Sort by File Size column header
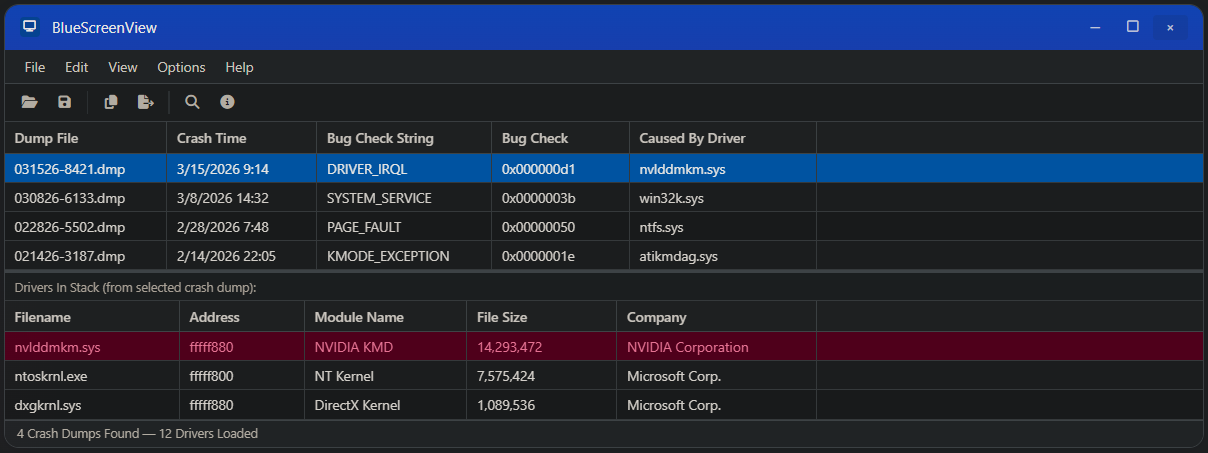 (542, 317)
